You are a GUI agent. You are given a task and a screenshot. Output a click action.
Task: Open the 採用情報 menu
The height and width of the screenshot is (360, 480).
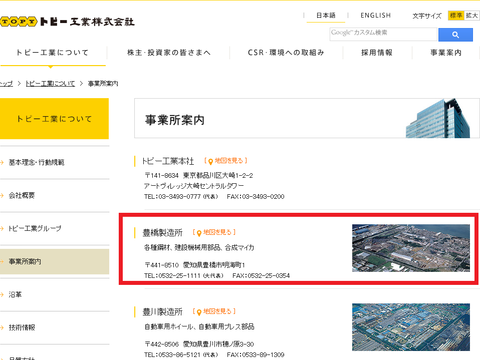[x=377, y=53]
